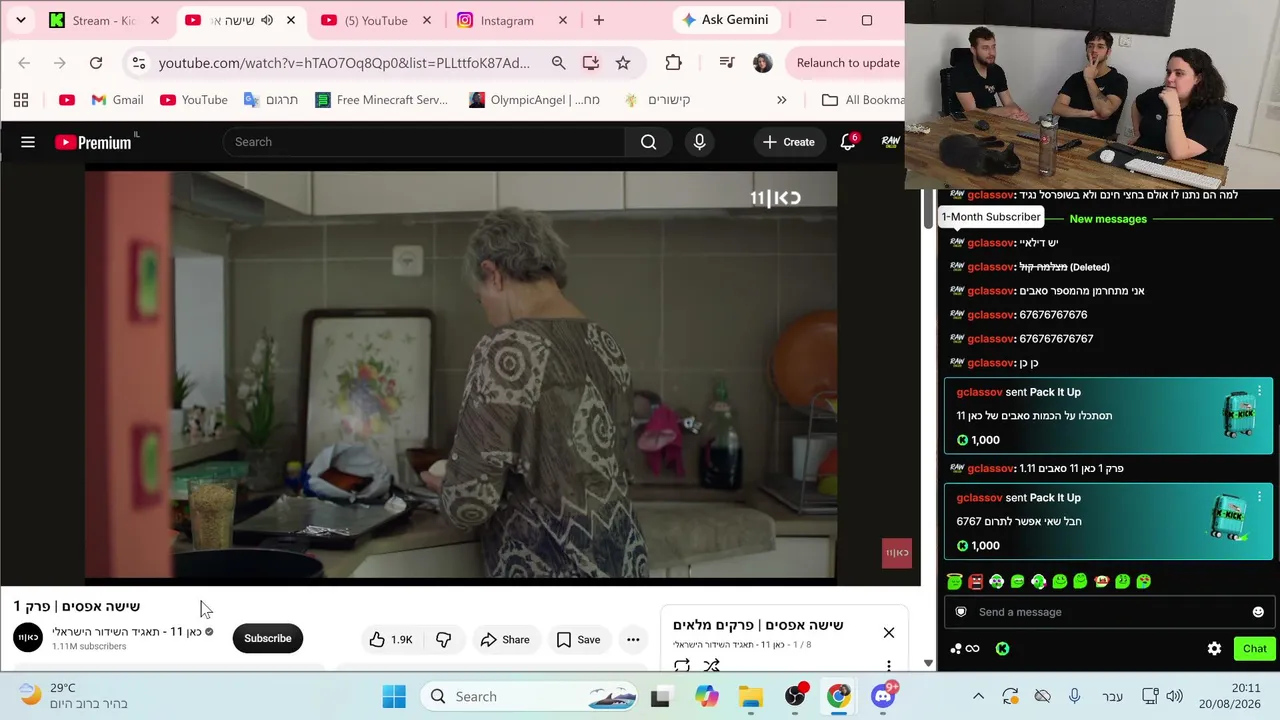Open the Chrome profile avatar
1280x720 pixels.
tap(762, 63)
